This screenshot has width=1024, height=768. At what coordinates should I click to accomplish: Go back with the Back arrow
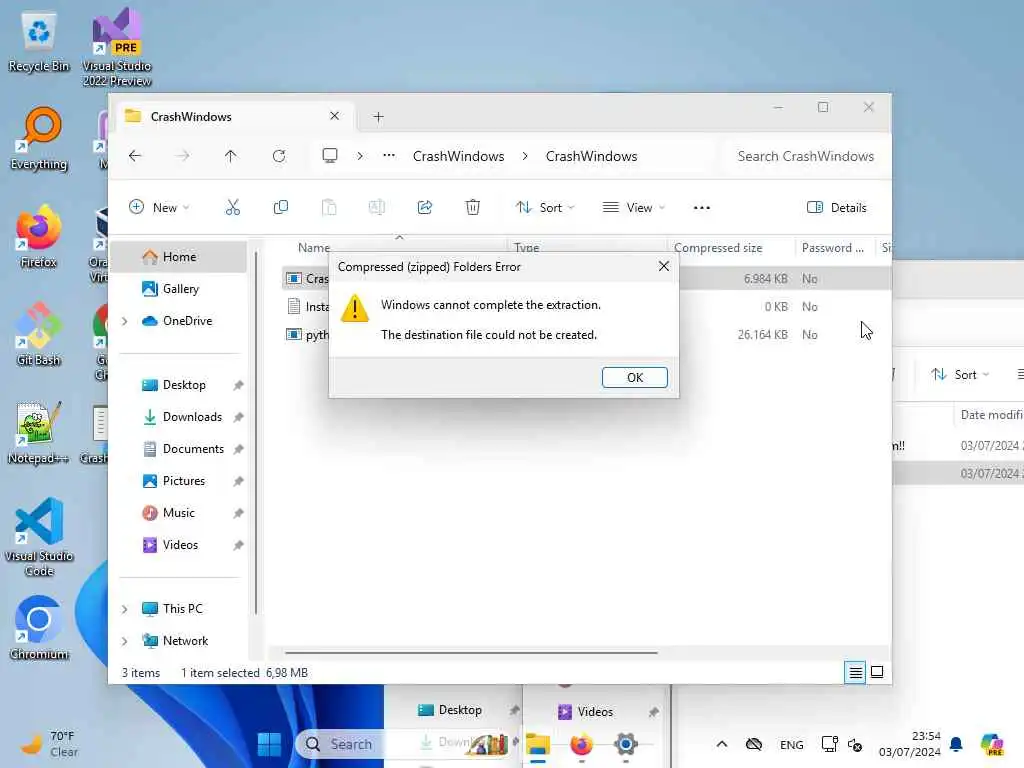coord(135,156)
